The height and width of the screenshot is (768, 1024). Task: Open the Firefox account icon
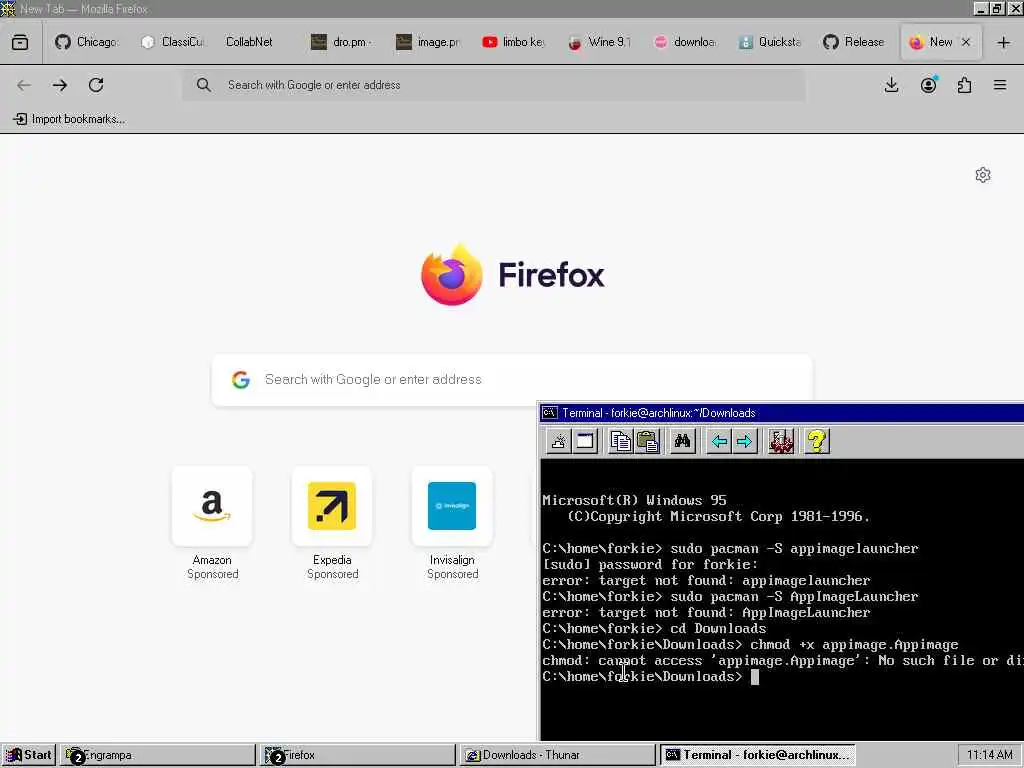point(928,85)
